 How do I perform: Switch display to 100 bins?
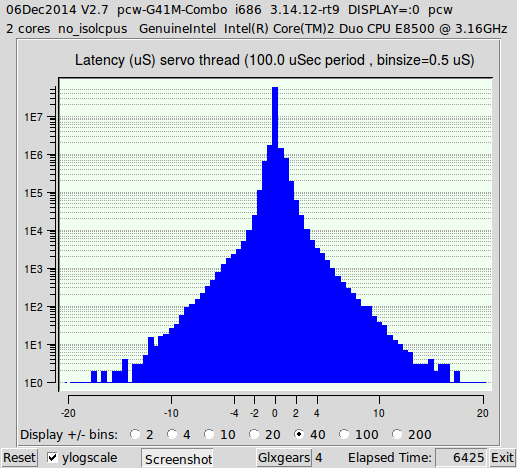(x=344, y=434)
